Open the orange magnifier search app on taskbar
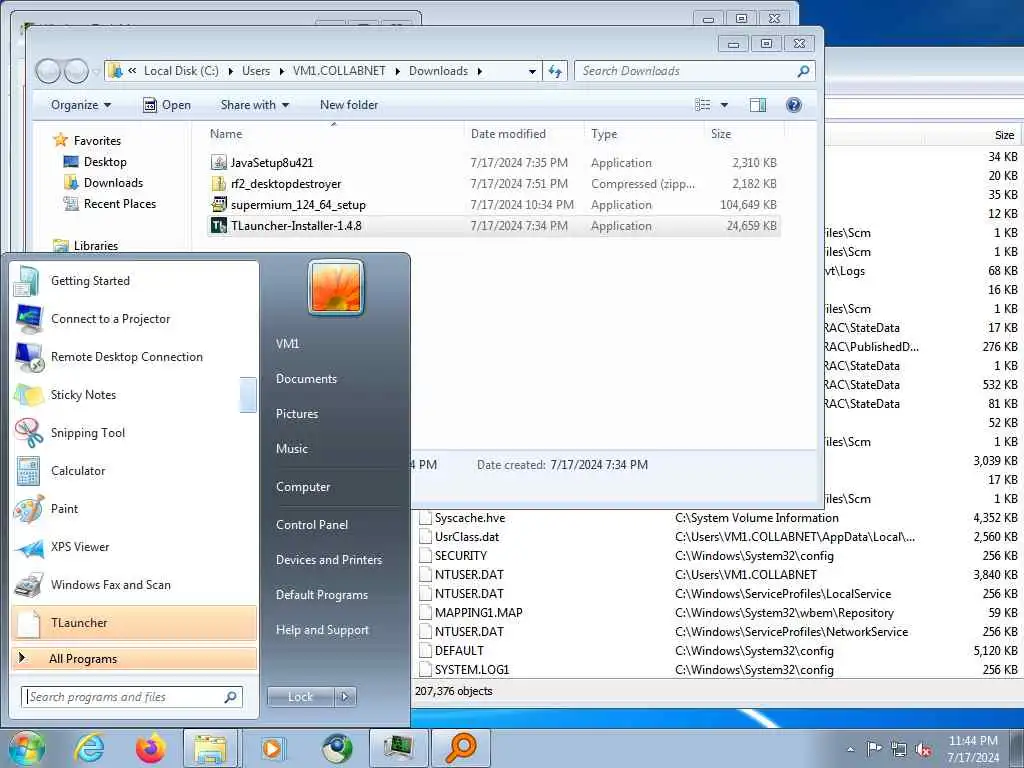Viewport: 1024px width, 768px height. (x=460, y=748)
